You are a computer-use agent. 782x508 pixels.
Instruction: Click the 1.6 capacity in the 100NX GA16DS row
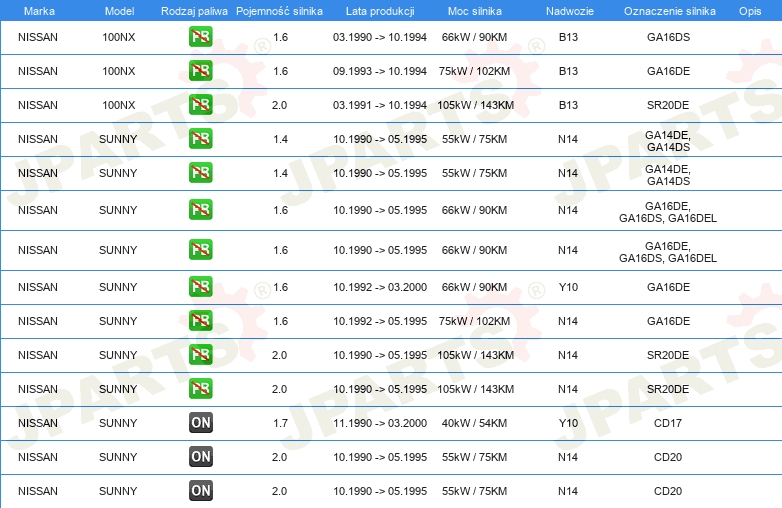pyautogui.click(x=280, y=37)
